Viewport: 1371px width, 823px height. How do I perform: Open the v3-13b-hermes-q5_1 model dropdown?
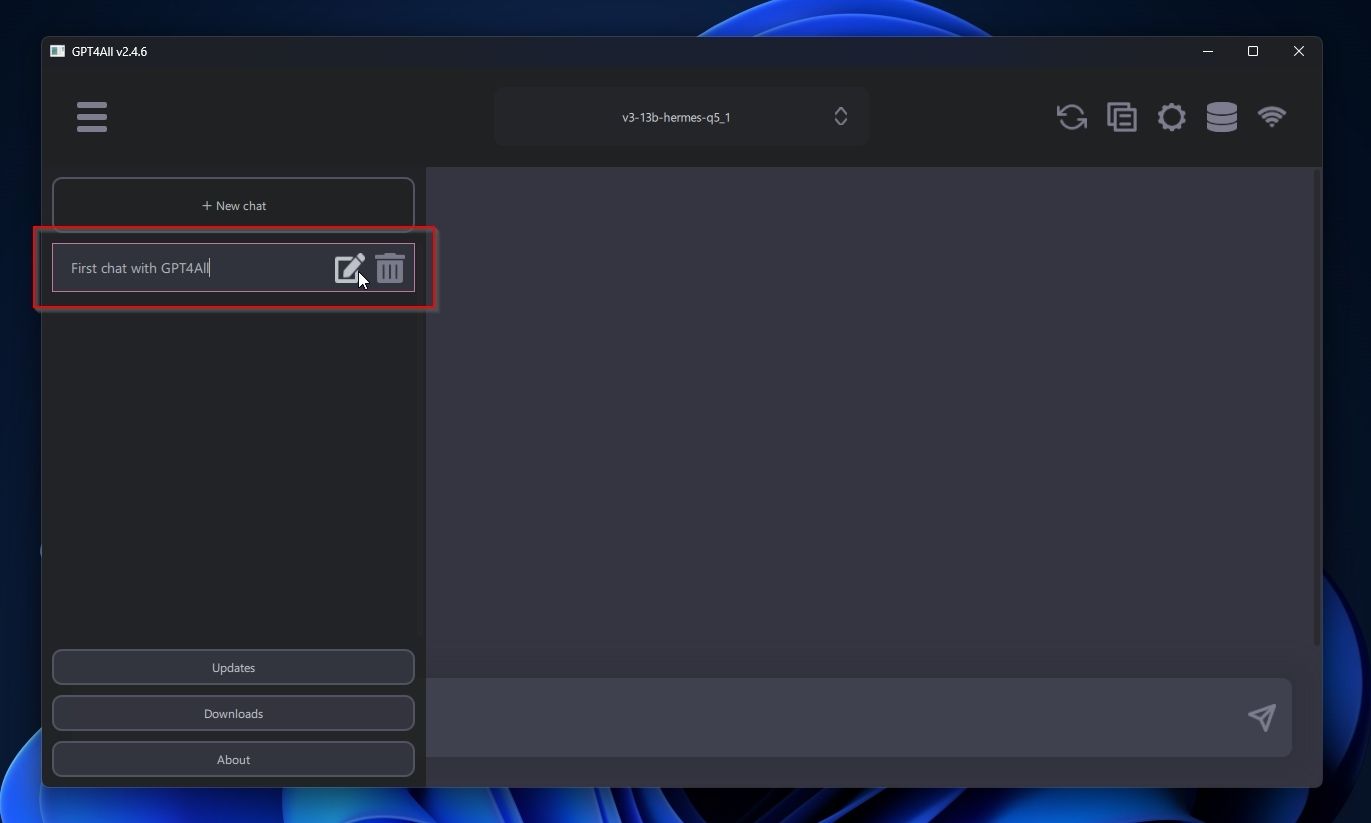click(x=681, y=117)
